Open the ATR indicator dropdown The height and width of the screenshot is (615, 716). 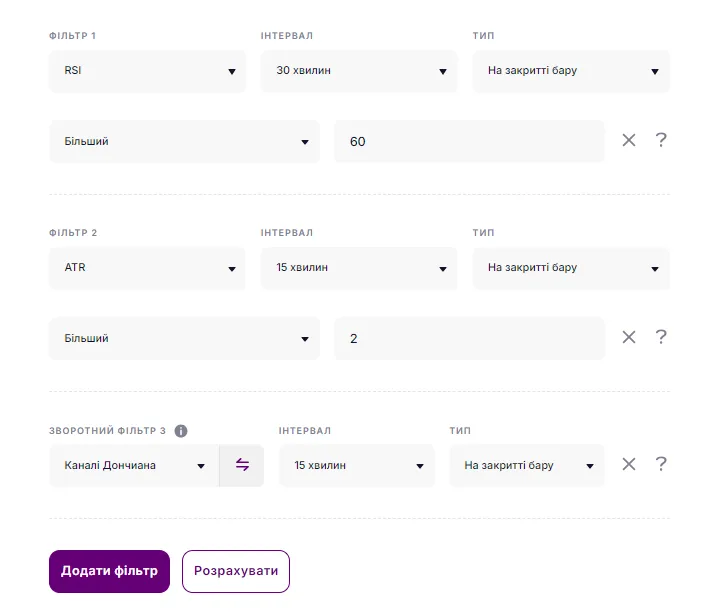coord(147,268)
